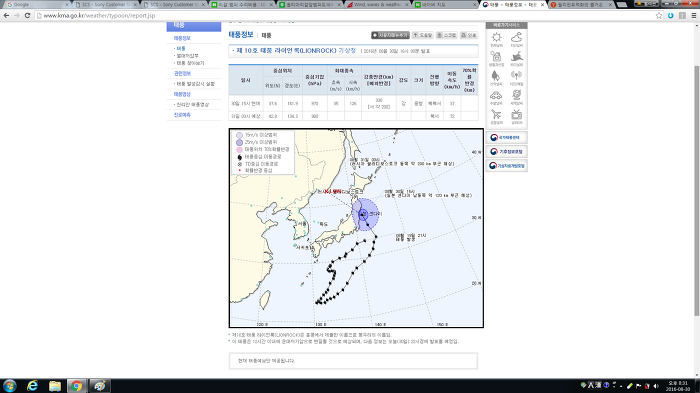Click the 70% probability radius legend swatch
The height and width of the screenshot is (393, 700).
coord(239,150)
